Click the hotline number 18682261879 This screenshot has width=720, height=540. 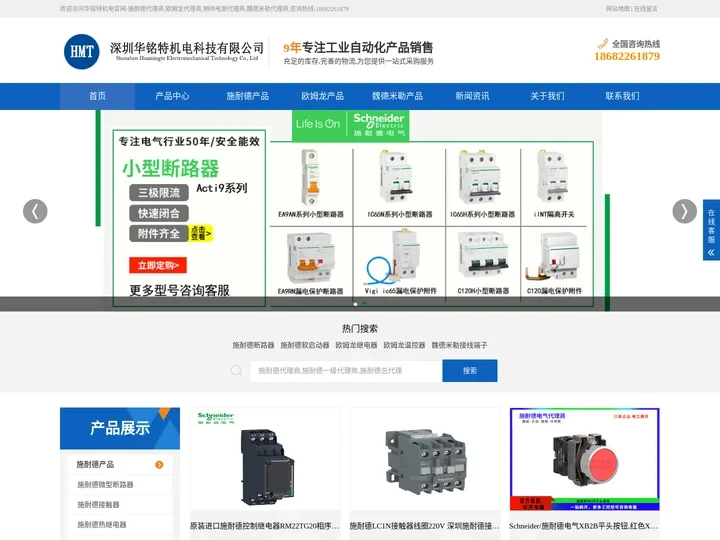pos(627,56)
